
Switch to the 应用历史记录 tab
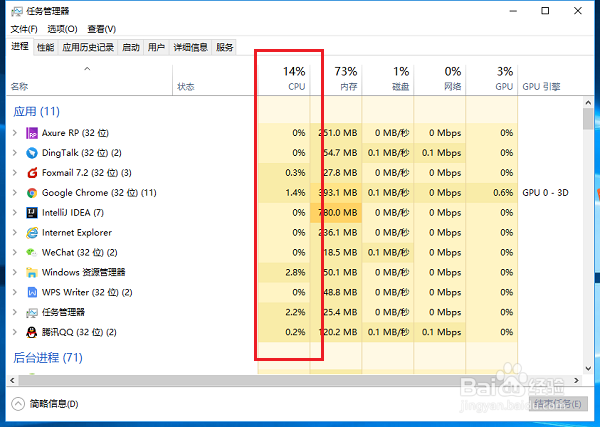coord(88,47)
